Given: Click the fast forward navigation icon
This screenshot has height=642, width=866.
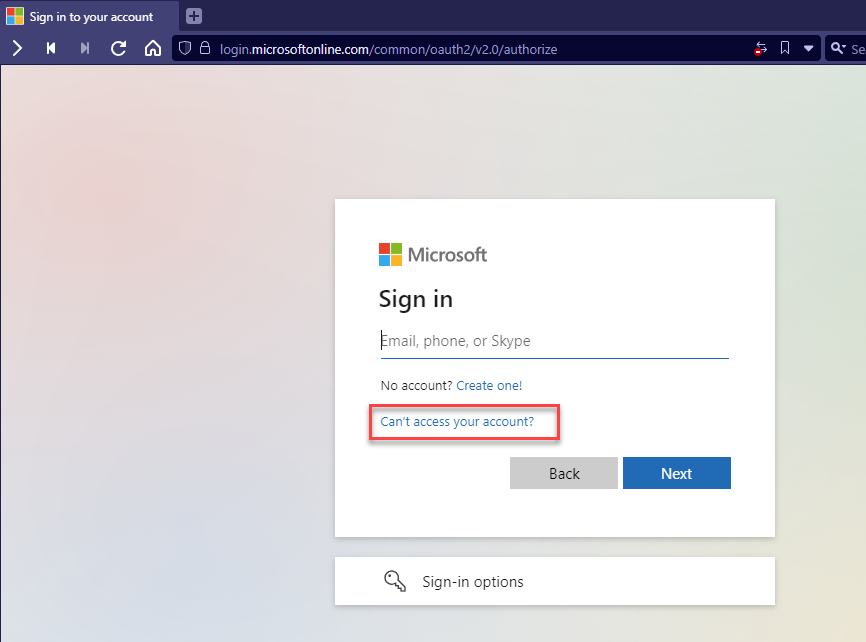Looking at the screenshot, I should pos(85,49).
